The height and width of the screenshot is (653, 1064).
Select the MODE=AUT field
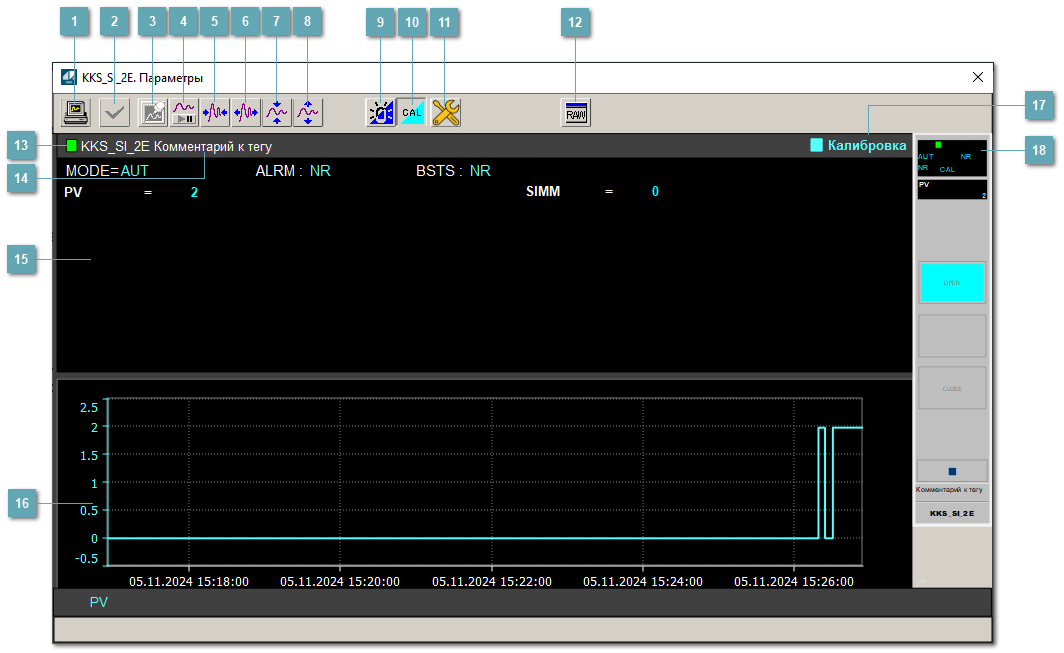107,171
